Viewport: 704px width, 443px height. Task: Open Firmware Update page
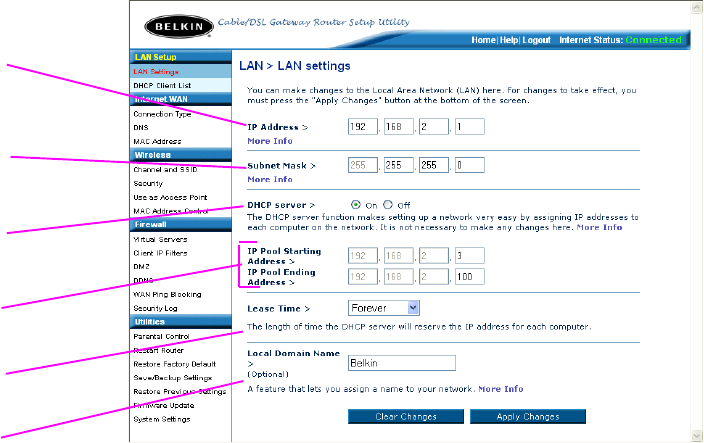[x=163, y=405]
